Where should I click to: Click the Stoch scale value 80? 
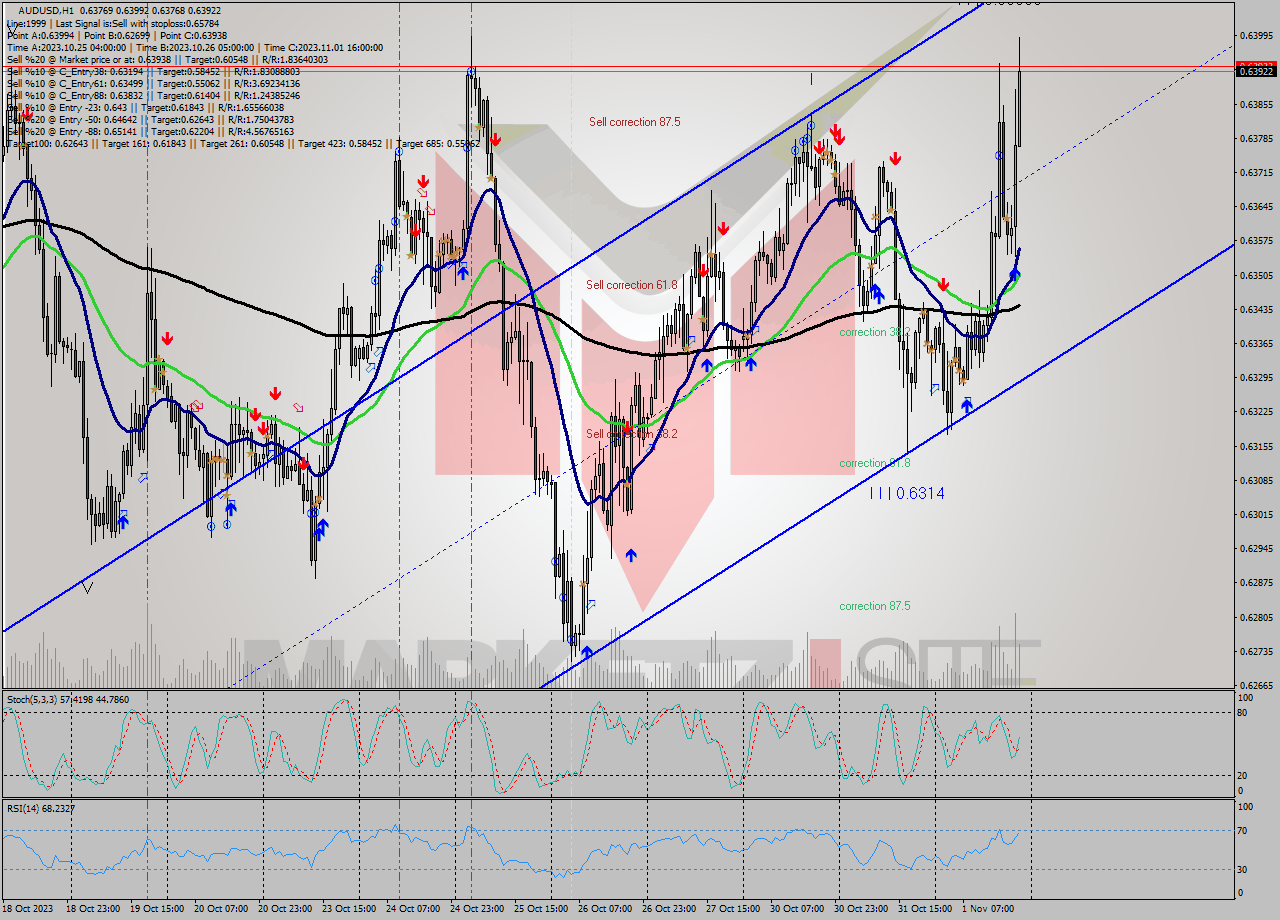coord(1244,712)
